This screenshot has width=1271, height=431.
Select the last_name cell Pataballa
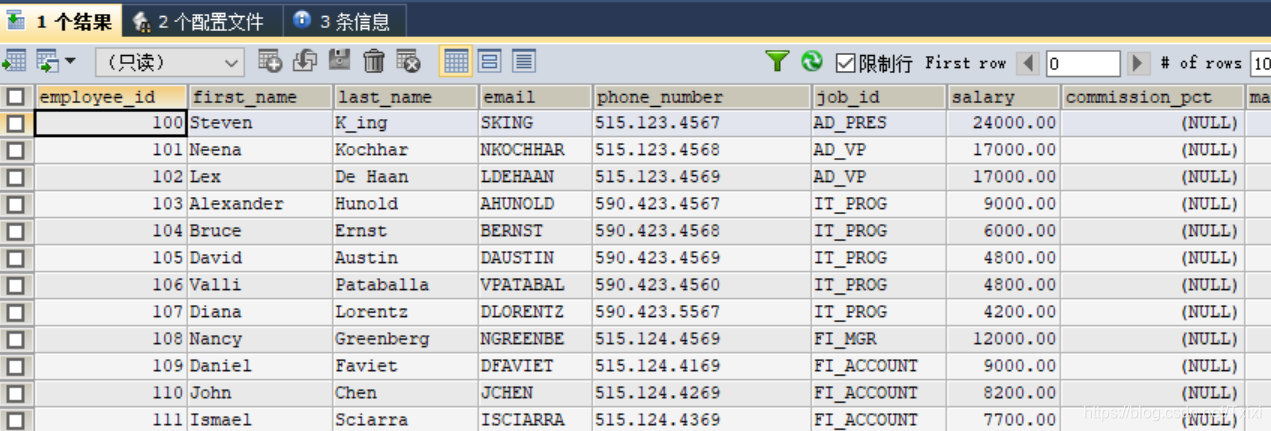(405, 285)
